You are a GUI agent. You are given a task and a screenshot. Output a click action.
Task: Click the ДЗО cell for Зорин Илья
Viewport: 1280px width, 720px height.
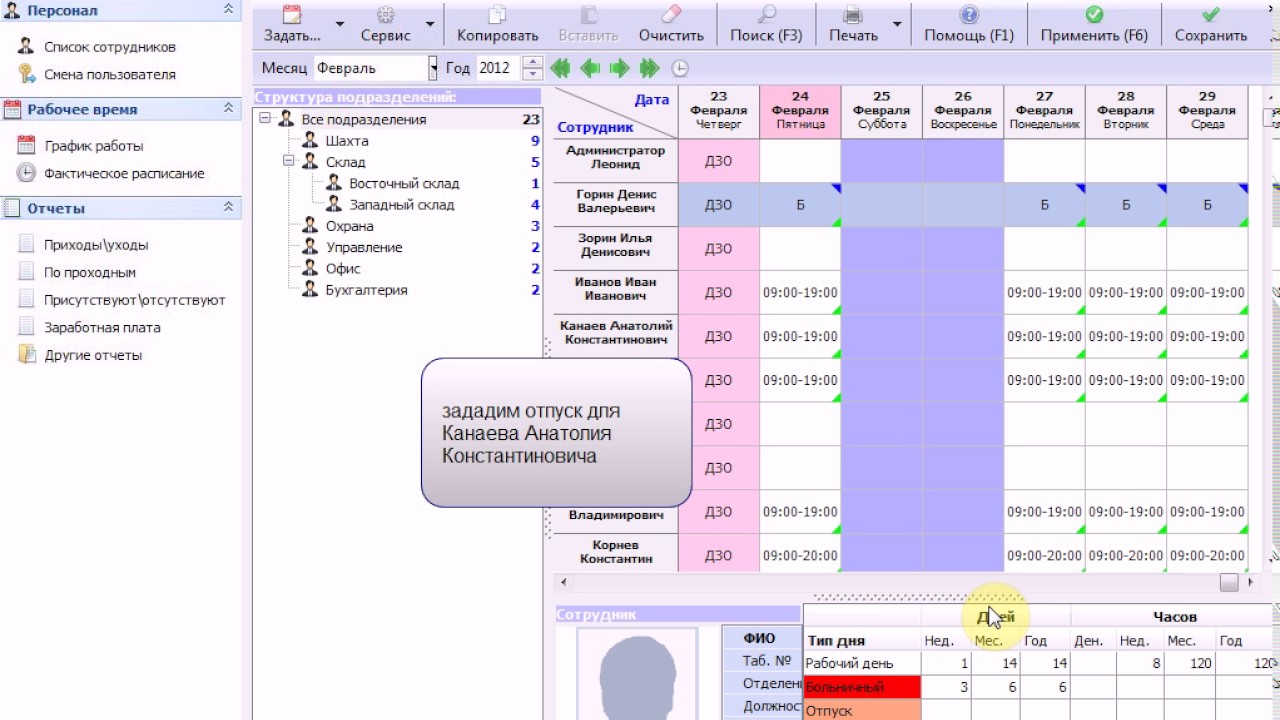pos(719,249)
